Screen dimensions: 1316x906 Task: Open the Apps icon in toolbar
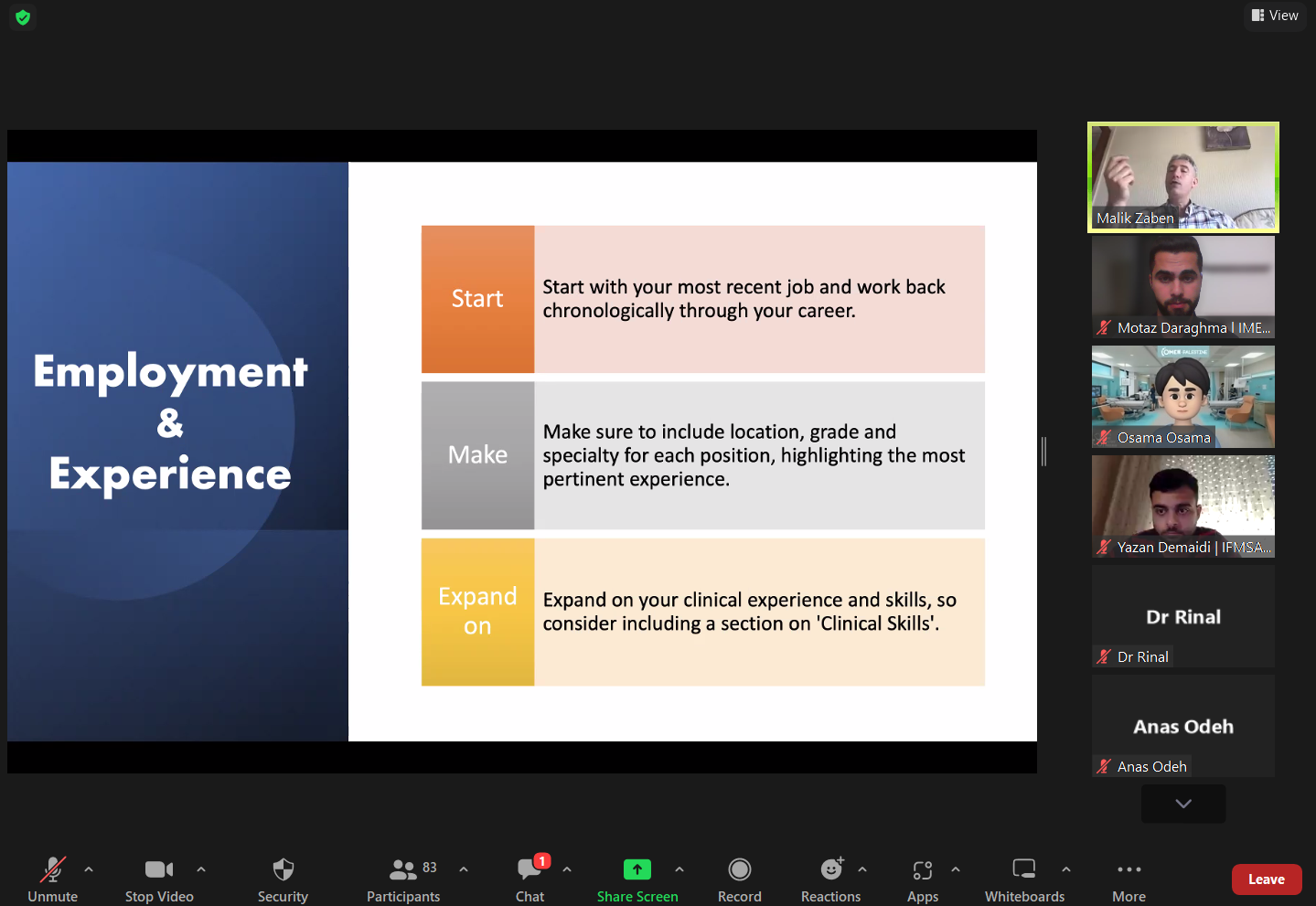pos(923,869)
